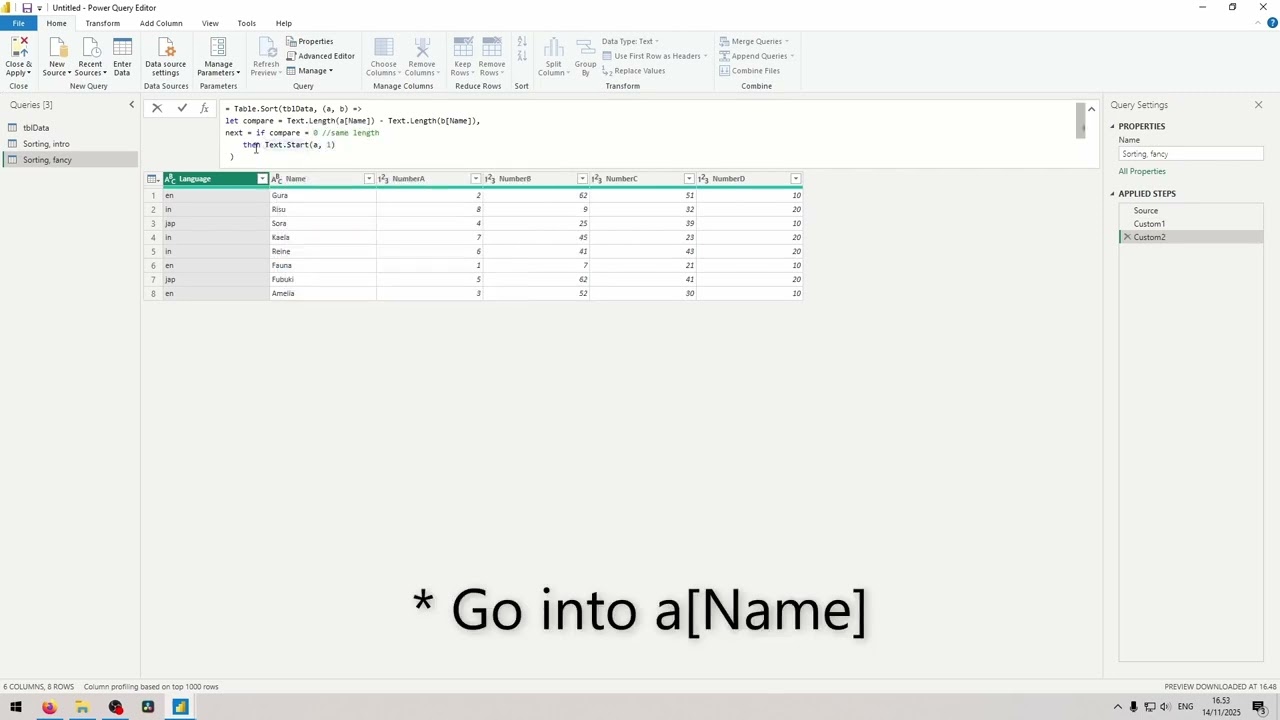Open the Name column filter dropdown
This screenshot has width=1280, height=720.
pyautogui.click(x=369, y=179)
